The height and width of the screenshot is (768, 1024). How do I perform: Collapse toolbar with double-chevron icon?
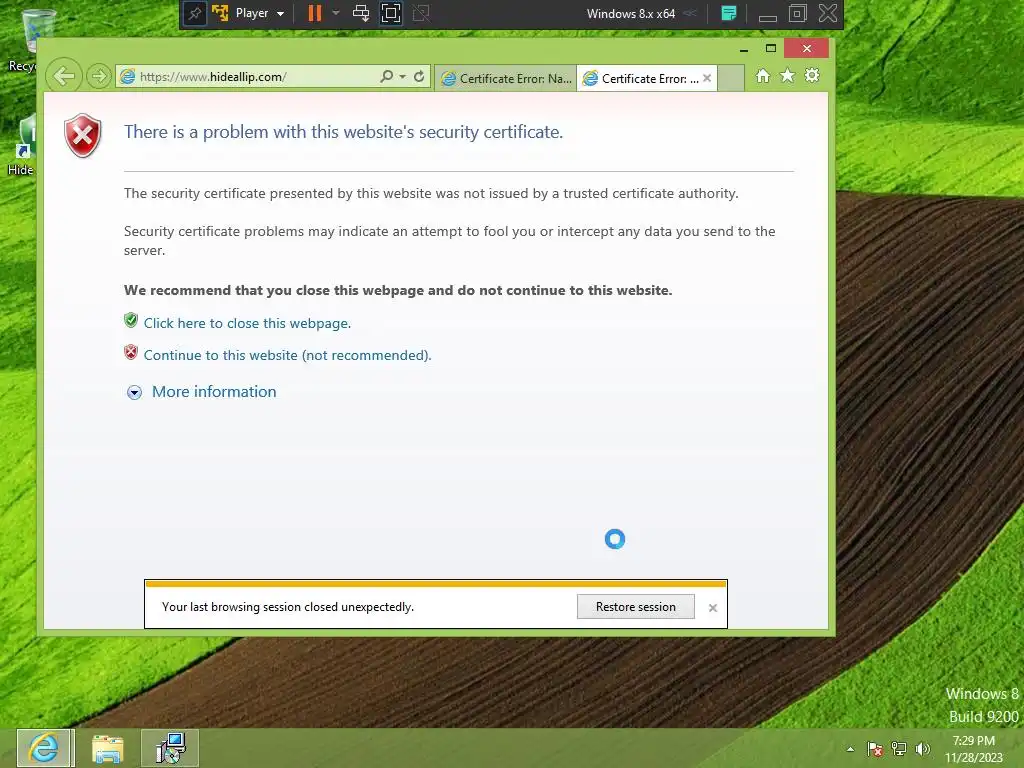[x=690, y=13]
